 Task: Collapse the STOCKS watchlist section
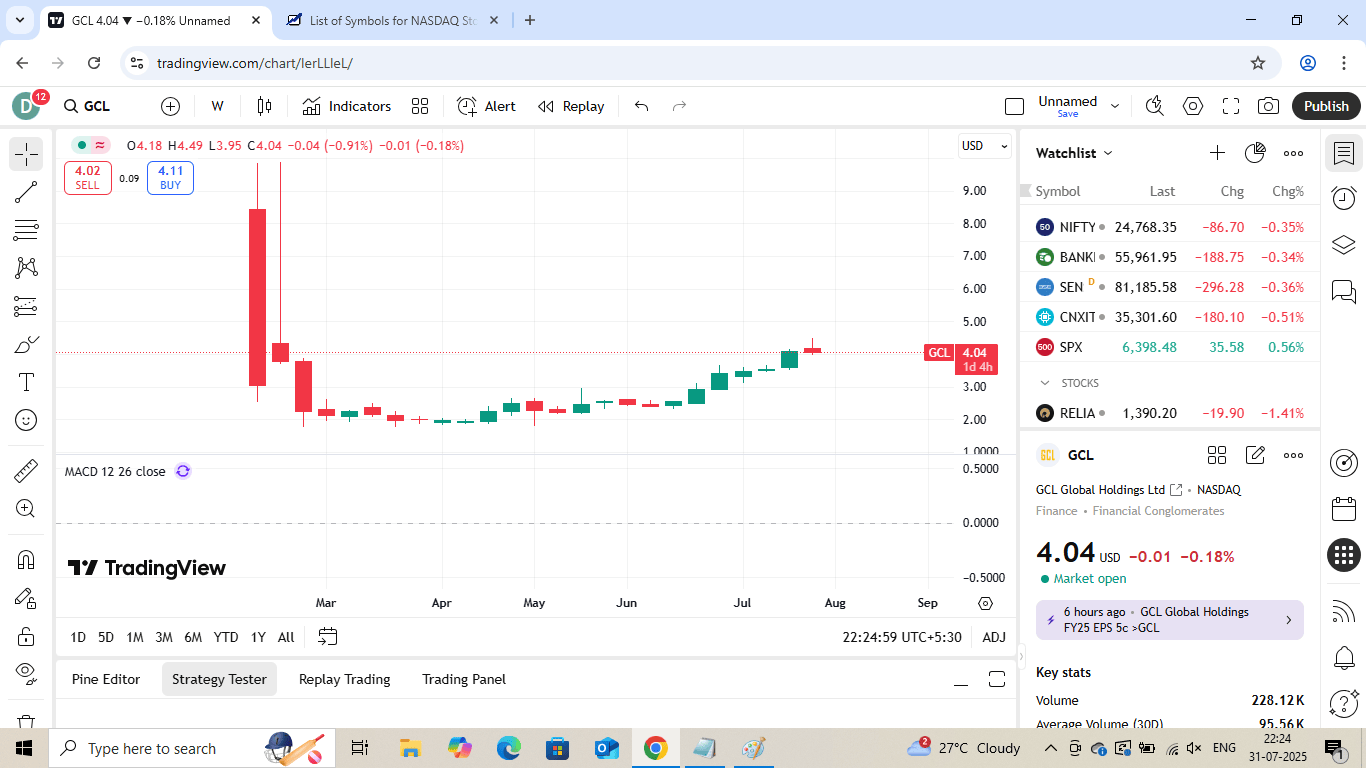1046,383
